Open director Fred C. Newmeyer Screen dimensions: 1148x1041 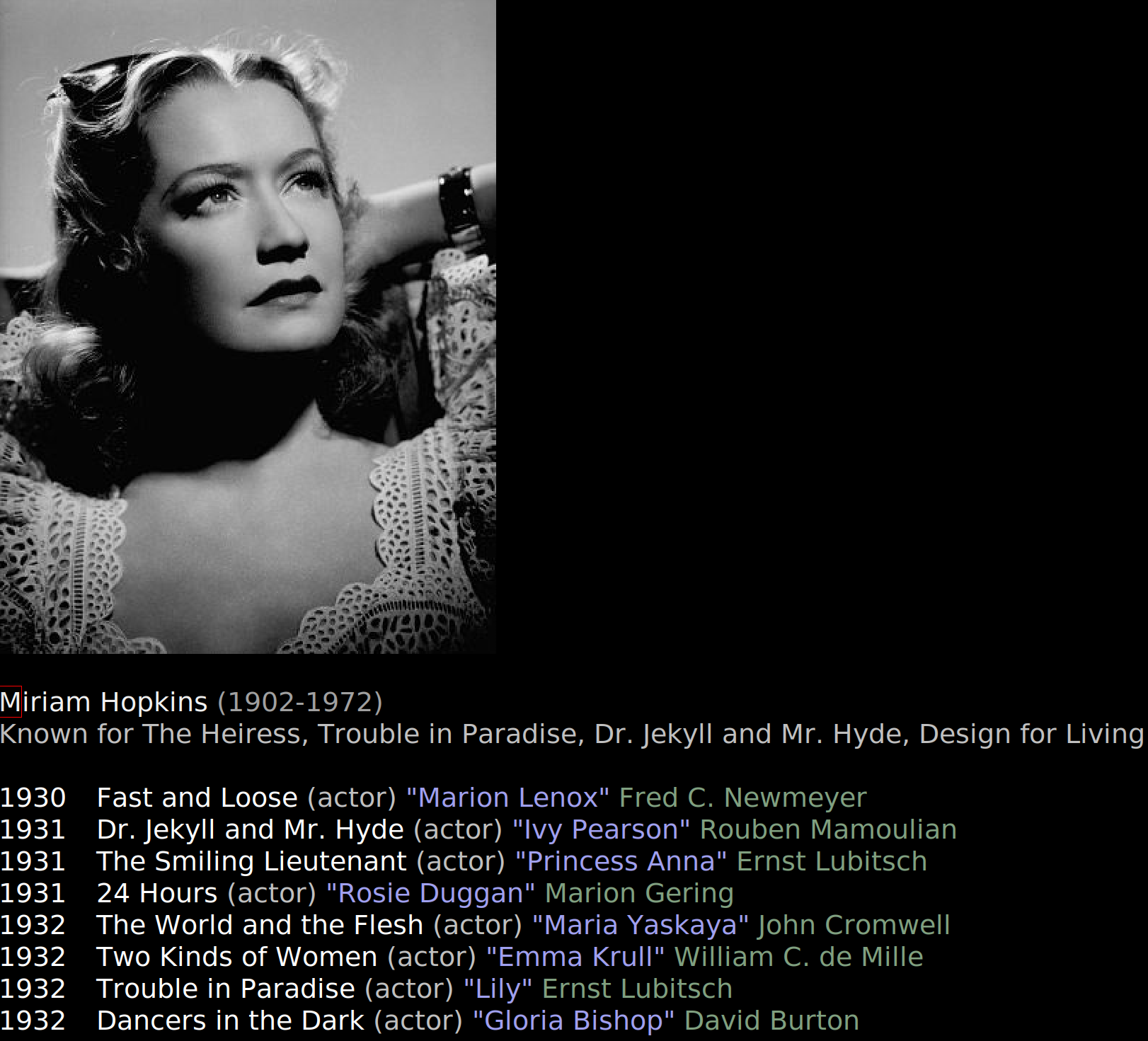click(x=742, y=798)
